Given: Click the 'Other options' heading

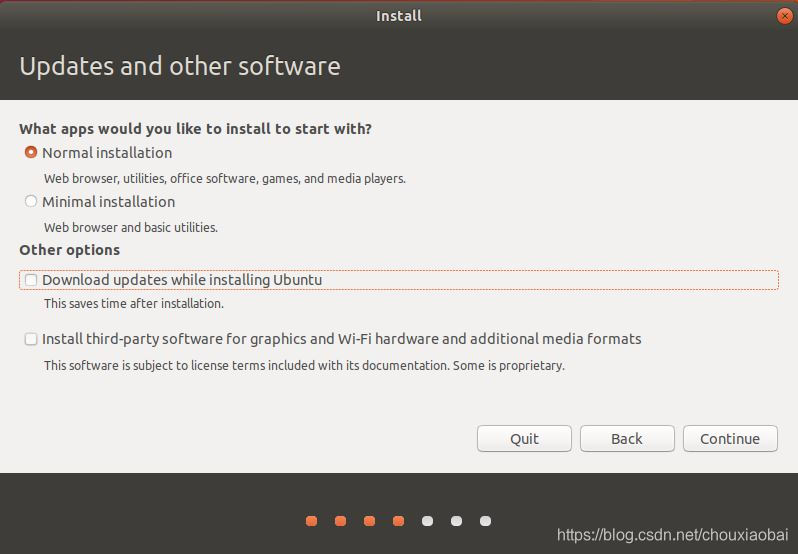Looking at the screenshot, I should 70,250.
